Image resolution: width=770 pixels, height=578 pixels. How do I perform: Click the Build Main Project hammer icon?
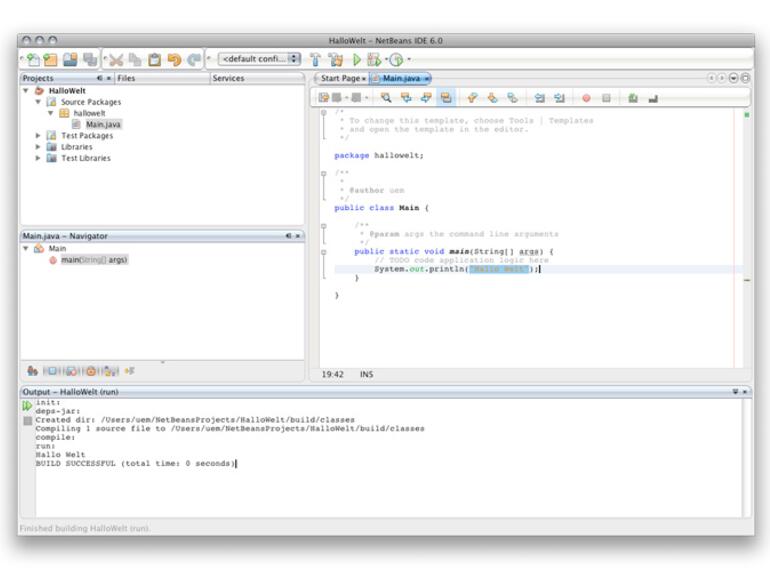coord(315,57)
